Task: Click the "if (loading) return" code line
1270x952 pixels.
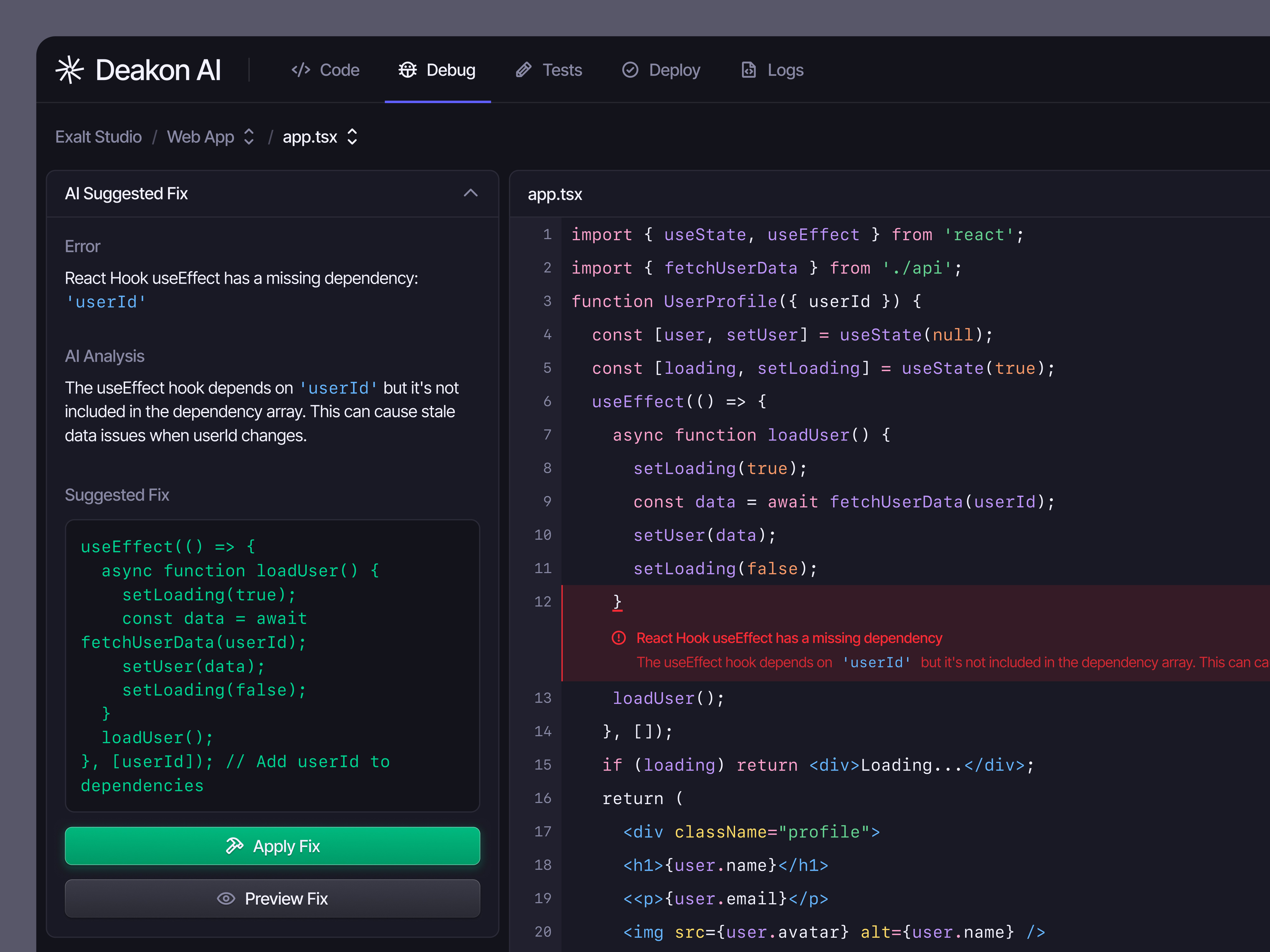Action: pyautogui.click(x=818, y=765)
